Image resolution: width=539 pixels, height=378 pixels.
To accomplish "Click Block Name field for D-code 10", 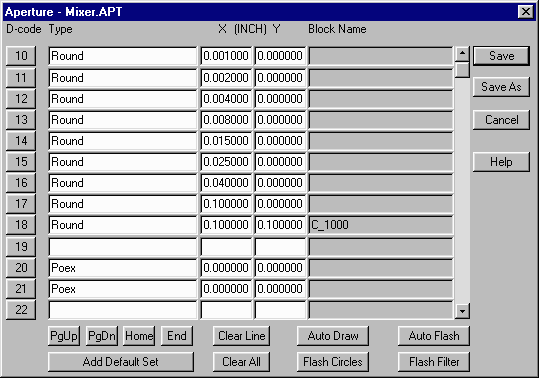I will [x=381, y=56].
